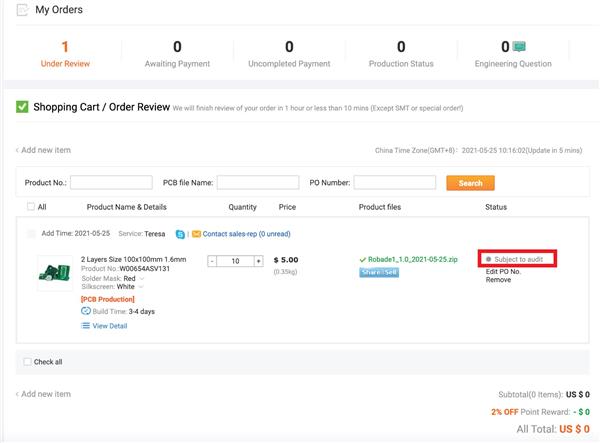Select the order row checkbox
The width and height of the screenshot is (600, 443).
coord(31,234)
